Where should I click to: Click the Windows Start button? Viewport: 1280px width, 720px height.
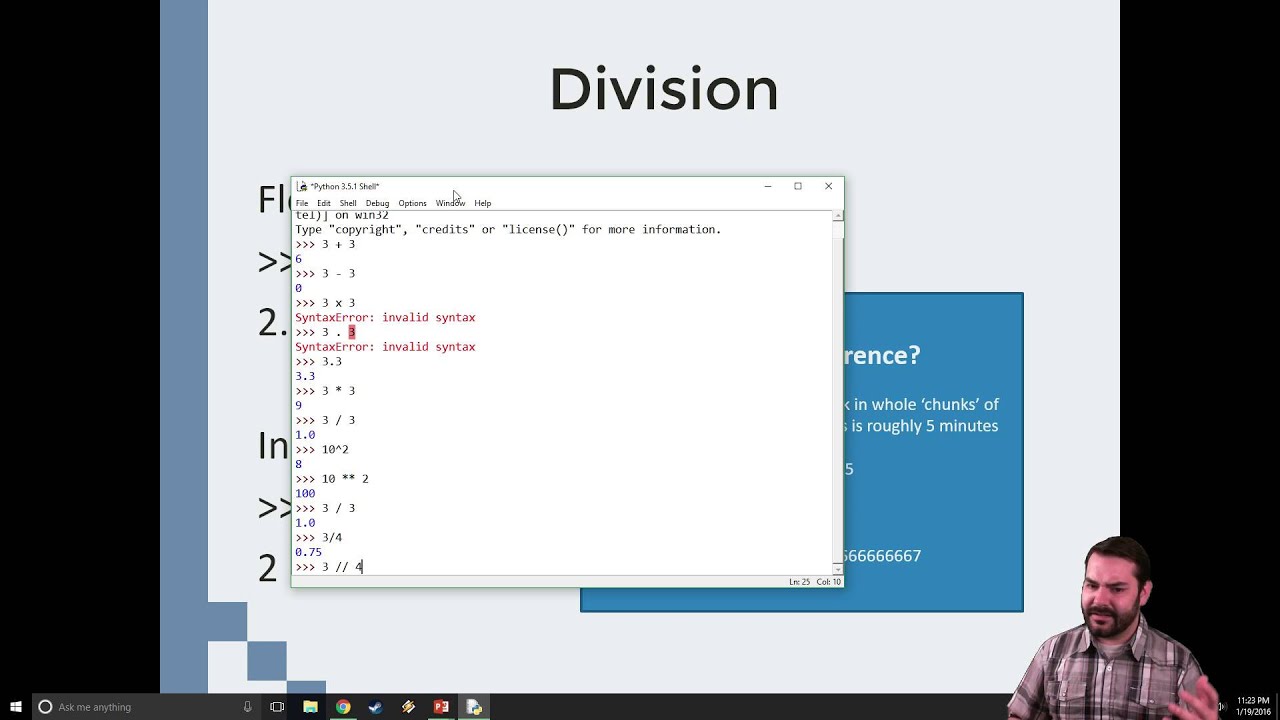[16, 707]
